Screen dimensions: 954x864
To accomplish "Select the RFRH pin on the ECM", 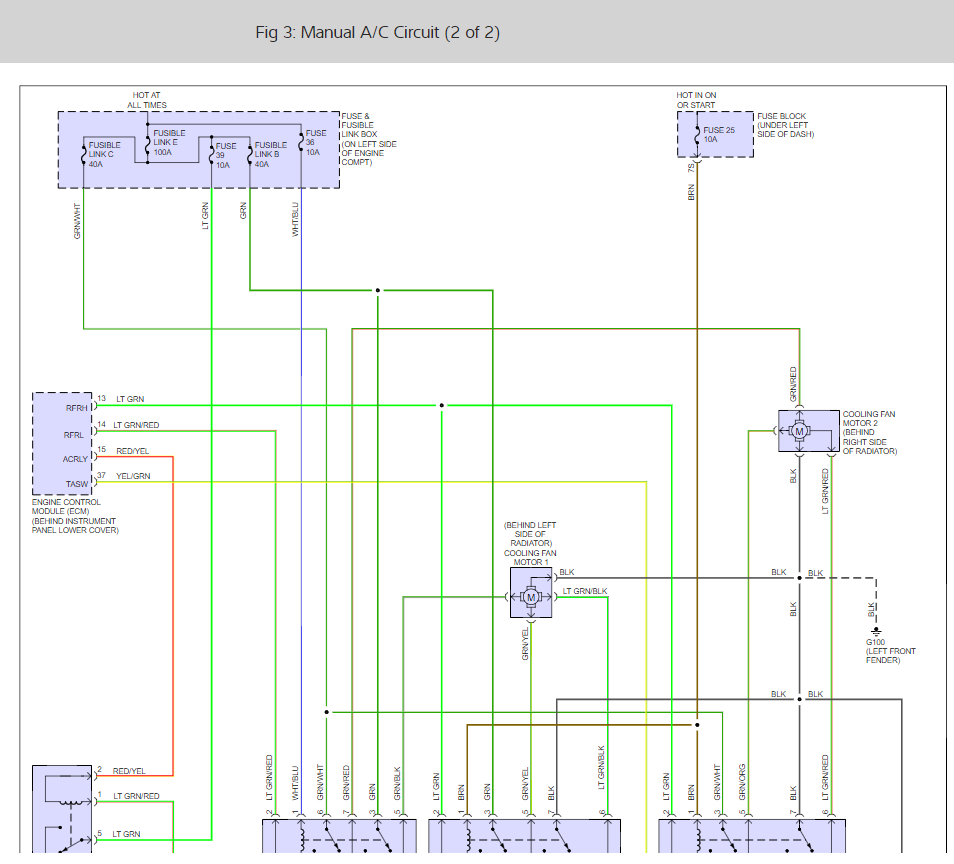I will coord(76,407).
